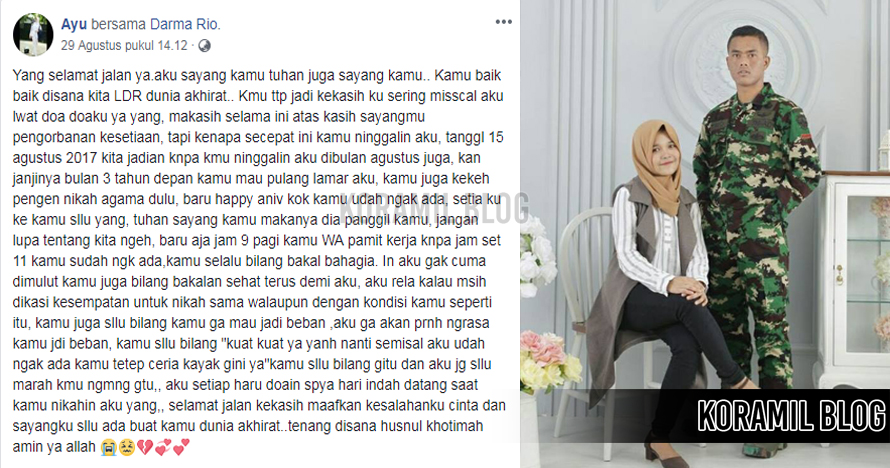Screen dimensions: 890x468
Task: Click the globe public privacy icon
Action: tap(204, 46)
